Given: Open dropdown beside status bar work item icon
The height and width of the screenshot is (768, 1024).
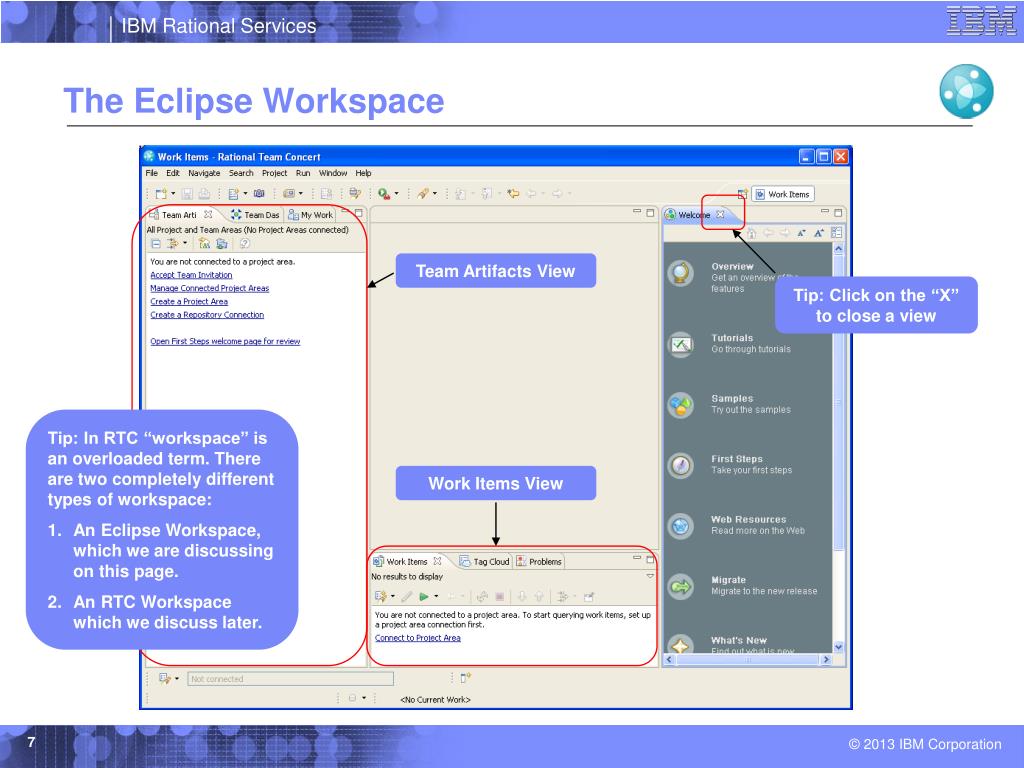Looking at the screenshot, I should [x=176, y=679].
